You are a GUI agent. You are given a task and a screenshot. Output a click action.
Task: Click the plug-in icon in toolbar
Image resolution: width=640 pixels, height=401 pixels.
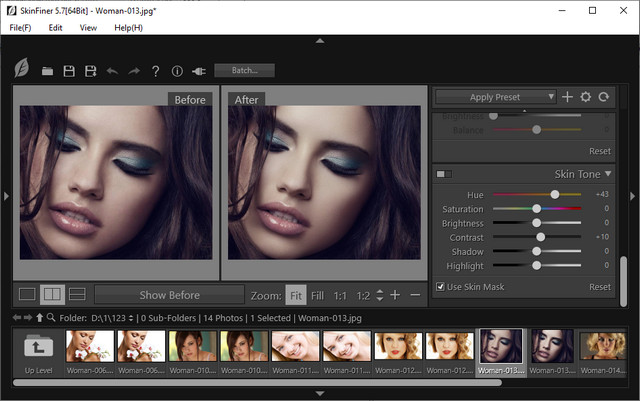click(198, 71)
